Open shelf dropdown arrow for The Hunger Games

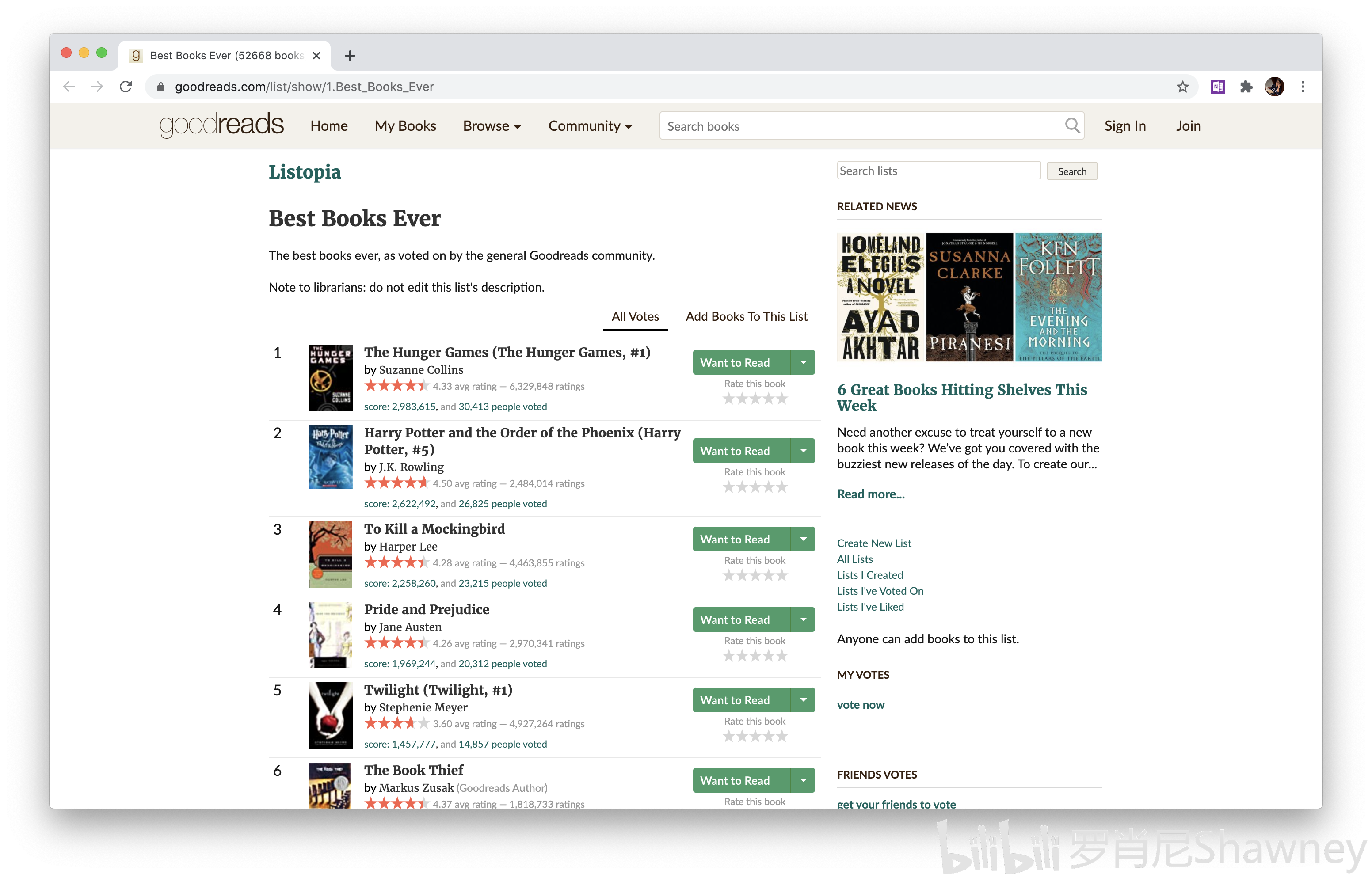click(804, 362)
